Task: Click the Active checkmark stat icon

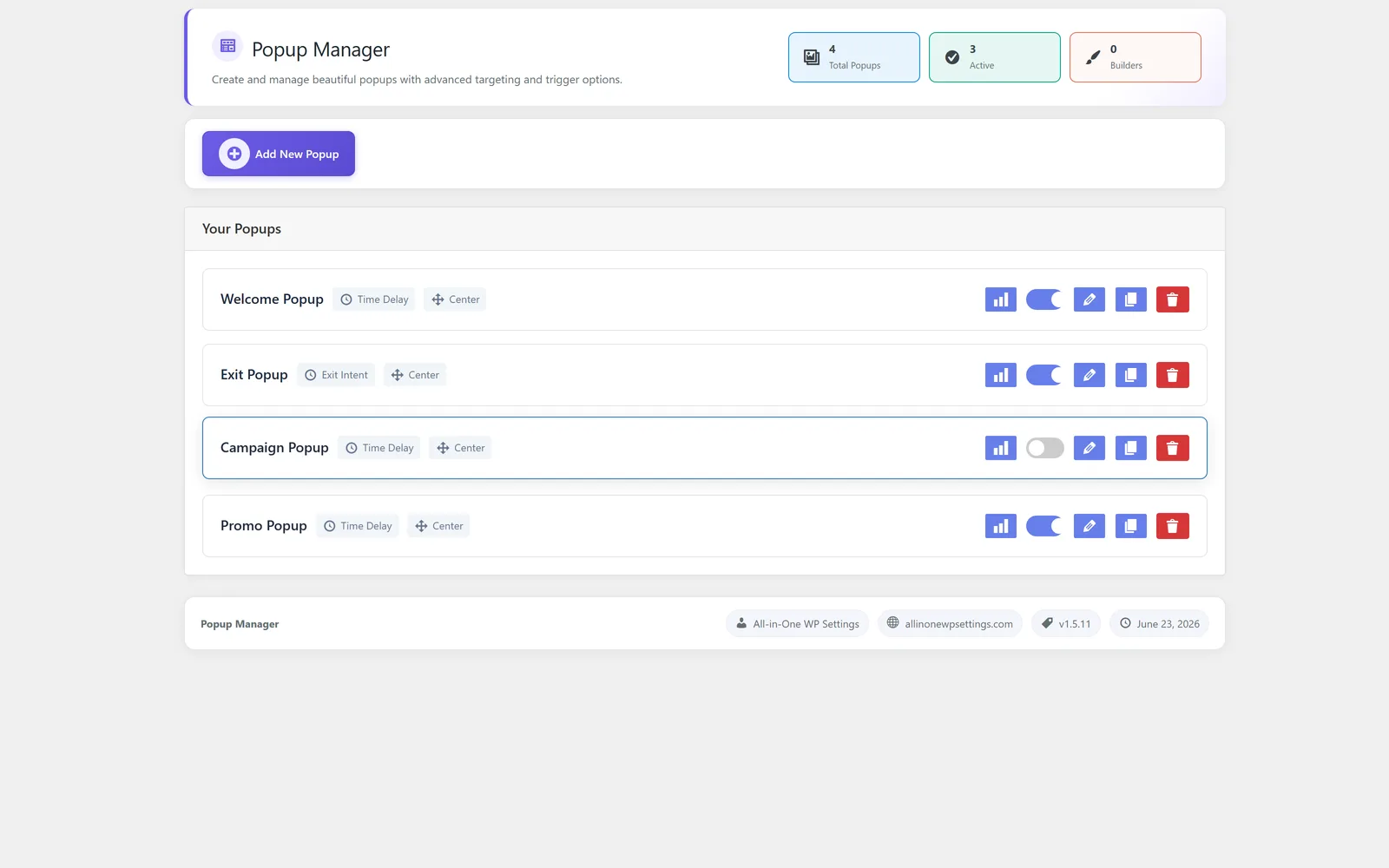Action: pyautogui.click(x=951, y=57)
